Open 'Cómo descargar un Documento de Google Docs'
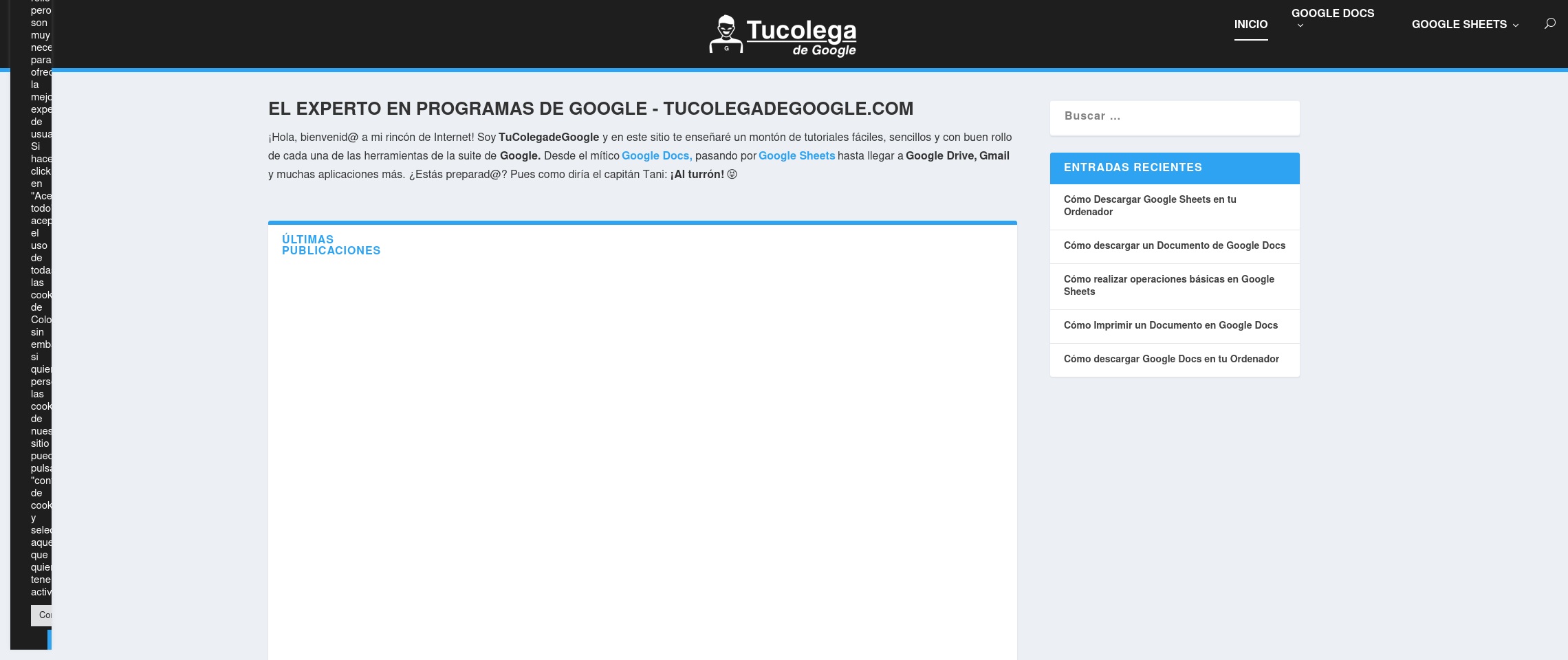The width and height of the screenshot is (1568, 660). [1175, 245]
